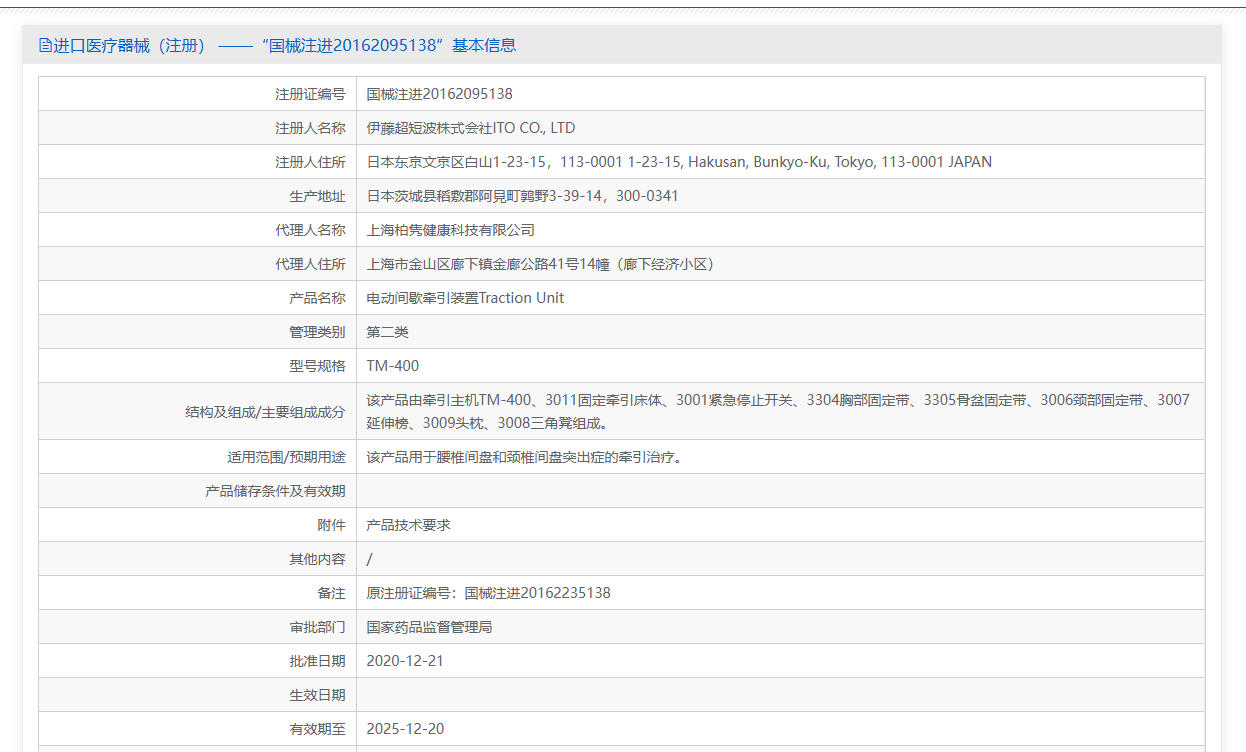Select the date 2025-12-20
Viewport: 1246px width, 752px height.
point(405,729)
